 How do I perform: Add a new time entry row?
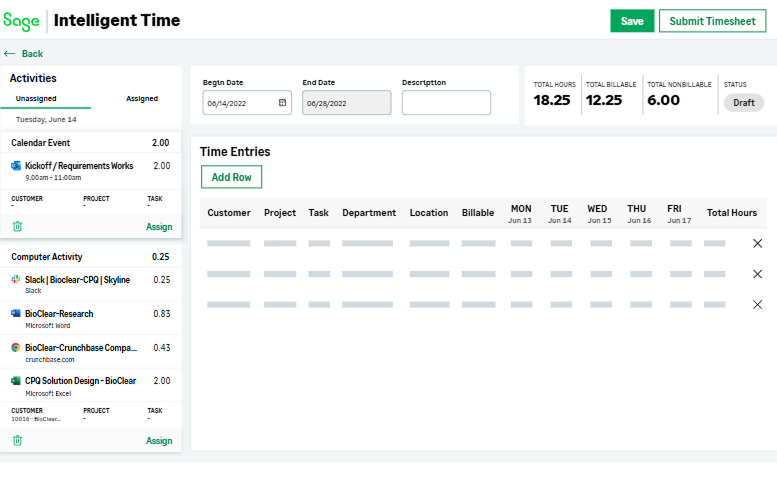click(231, 177)
